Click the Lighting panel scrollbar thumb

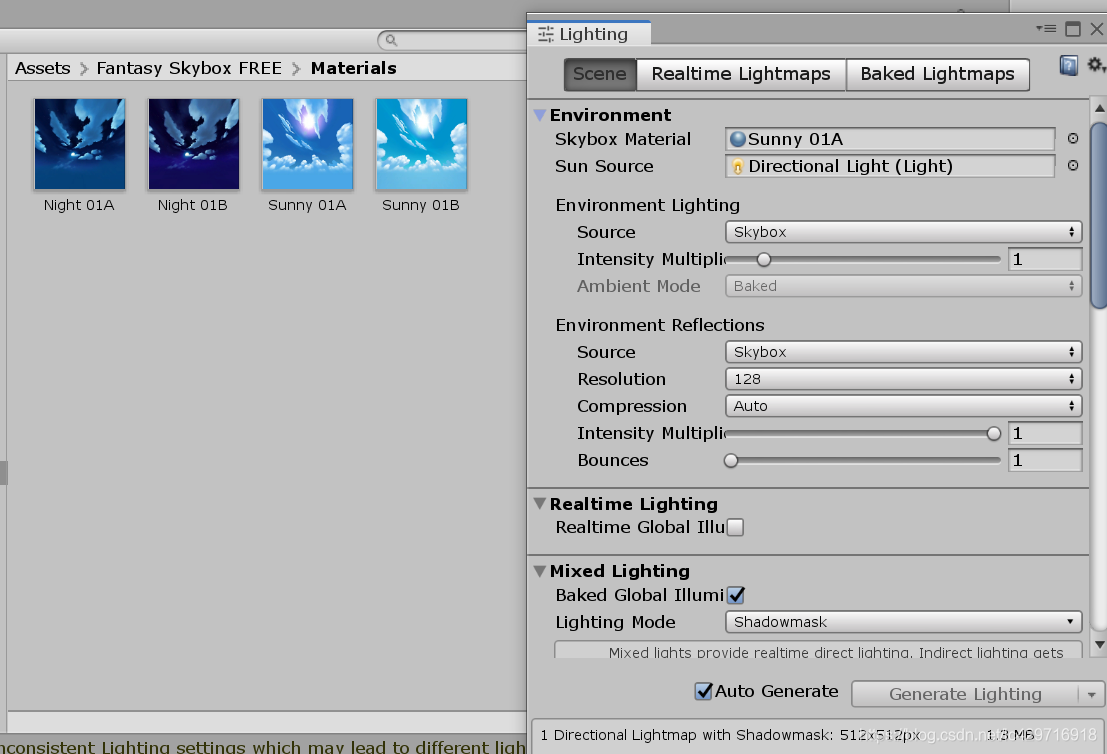1099,216
